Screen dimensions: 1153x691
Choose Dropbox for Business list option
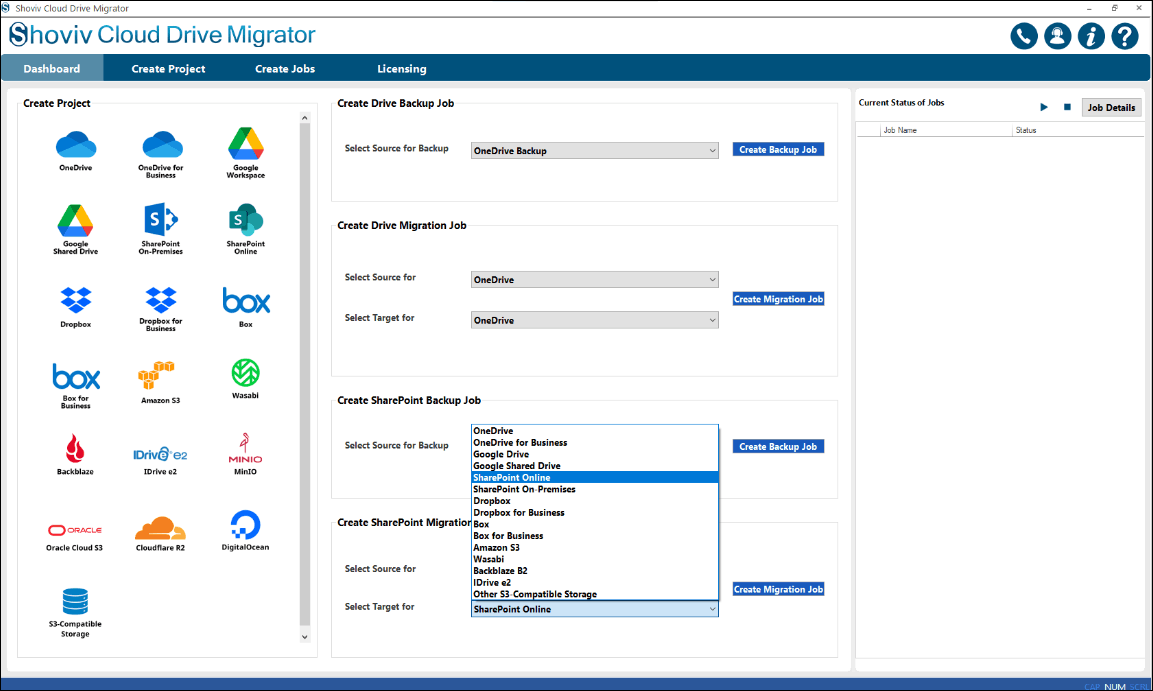tap(594, 512)
